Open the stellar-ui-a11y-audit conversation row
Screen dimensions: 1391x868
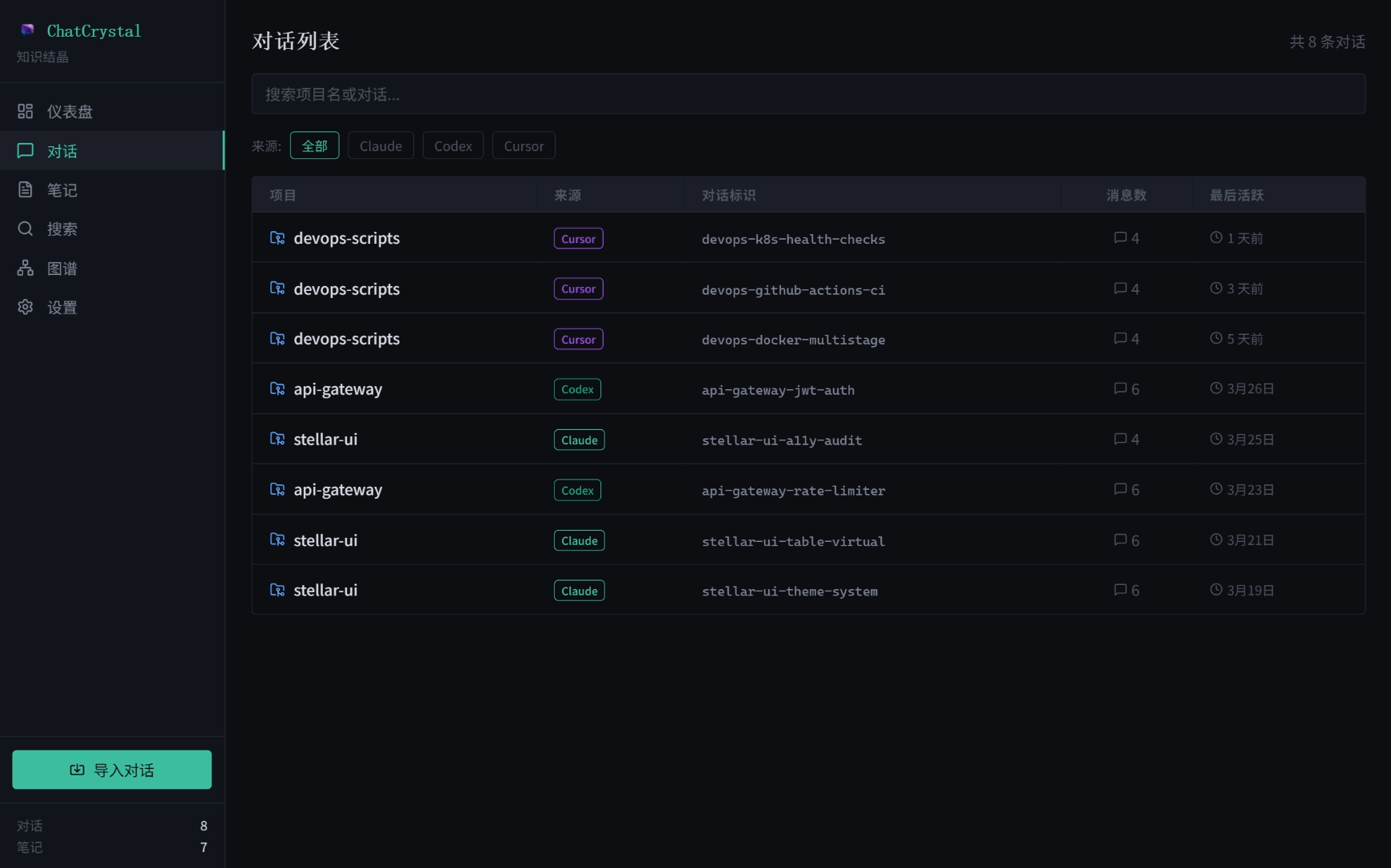click(x=781, y=440)
